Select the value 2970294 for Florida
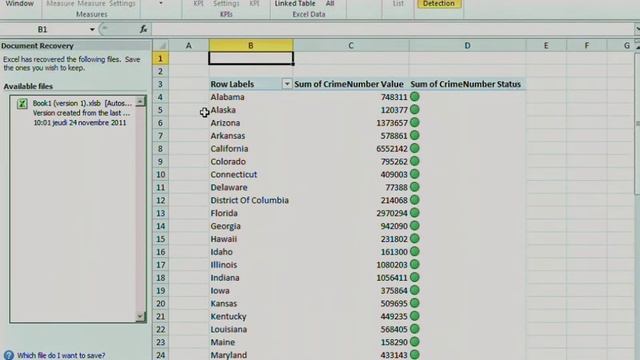Screen dimensions: 640x360 [392, 213]
